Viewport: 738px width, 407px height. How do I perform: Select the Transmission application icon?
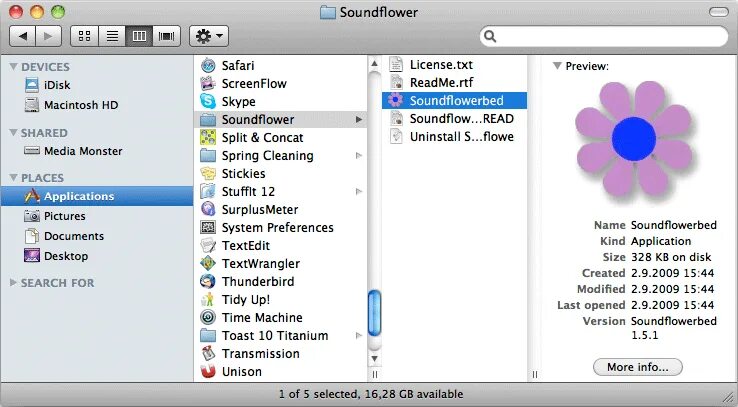pyautogui.click(x=208, y=353)
